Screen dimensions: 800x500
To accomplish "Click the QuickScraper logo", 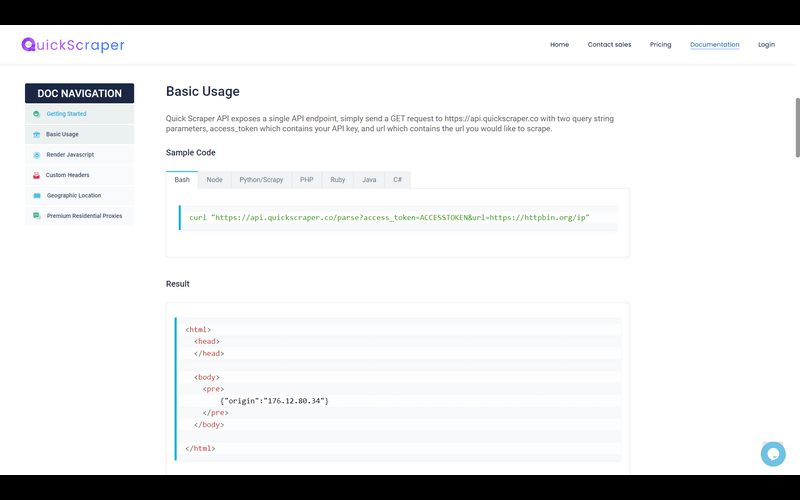I will pyautogui.click(x=73, y=45).
